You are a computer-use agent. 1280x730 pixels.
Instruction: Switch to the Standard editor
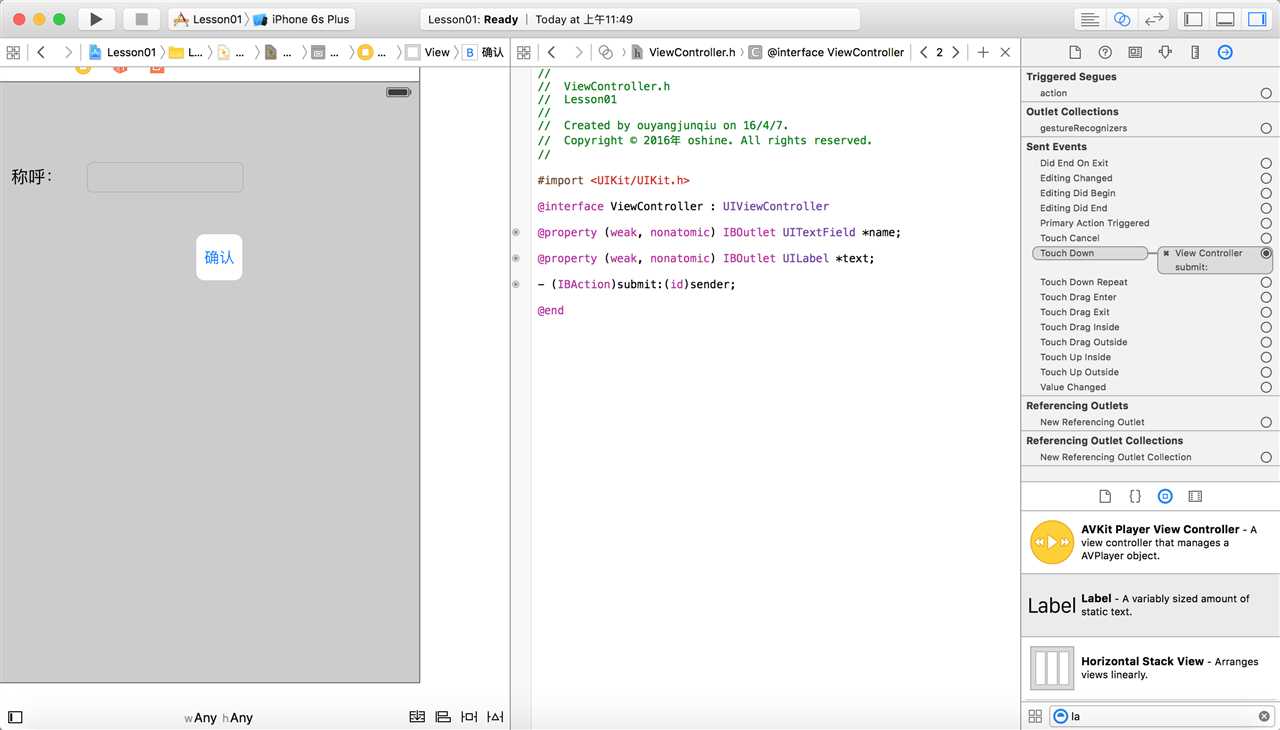pyautogui.click(x=1090, y=19)
